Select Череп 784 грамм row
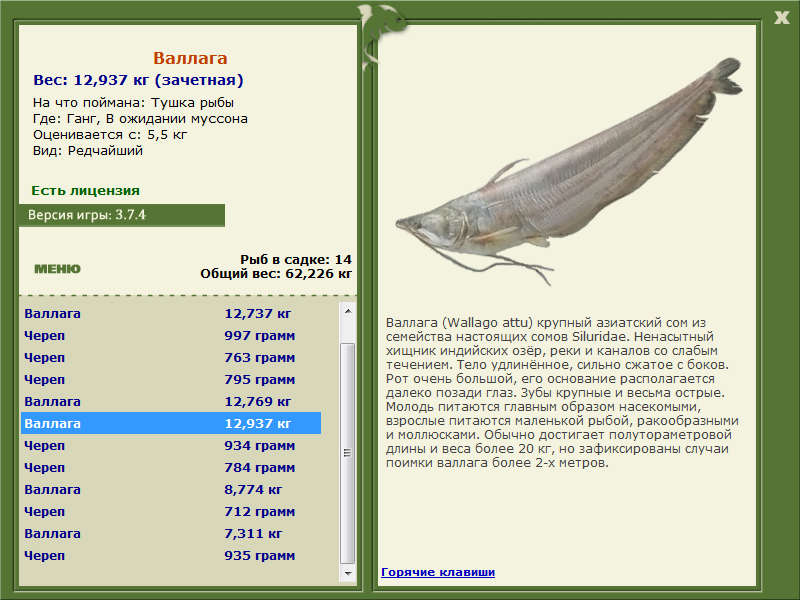Image resolution: width=800 pixels, height=600 pixels. [171, 467]
